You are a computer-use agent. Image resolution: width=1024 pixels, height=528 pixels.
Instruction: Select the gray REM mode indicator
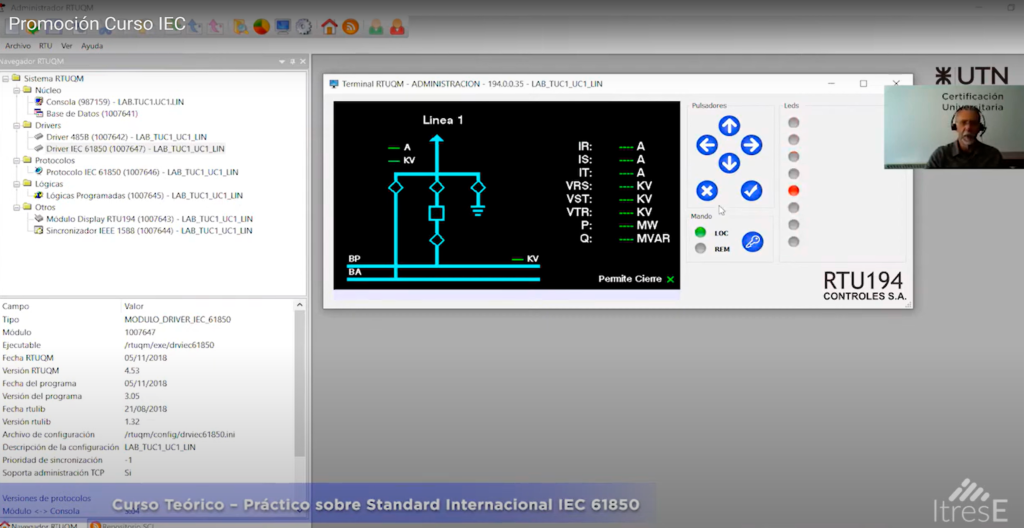[x=700, y=248]
